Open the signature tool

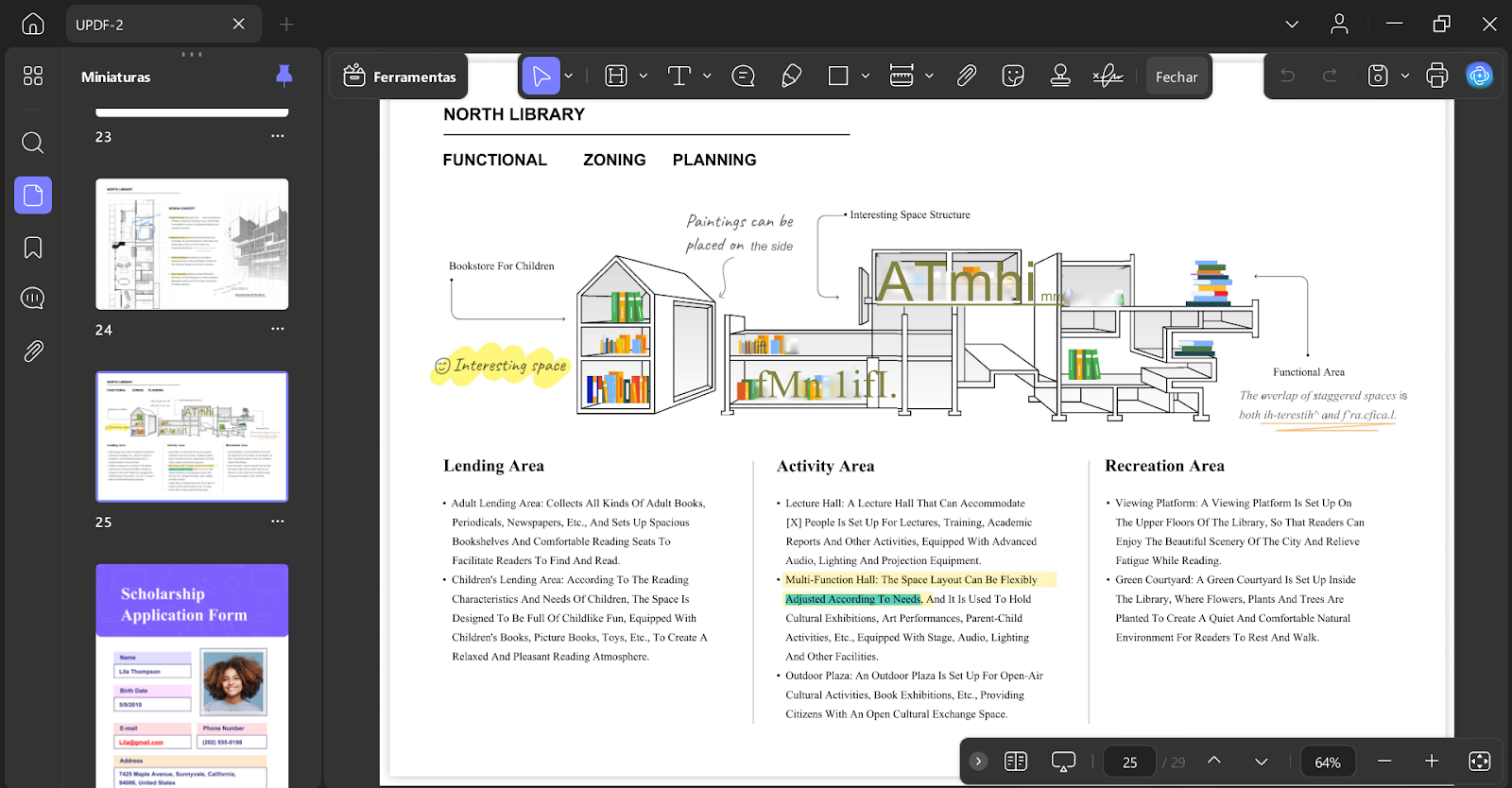1108,77
